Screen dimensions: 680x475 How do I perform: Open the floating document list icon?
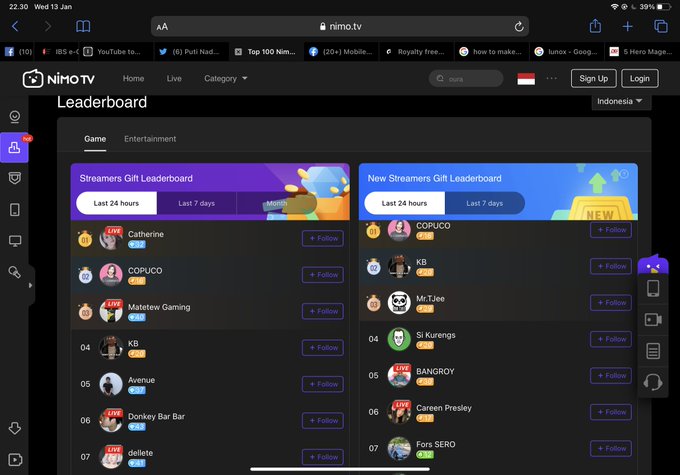click(653, 351)
